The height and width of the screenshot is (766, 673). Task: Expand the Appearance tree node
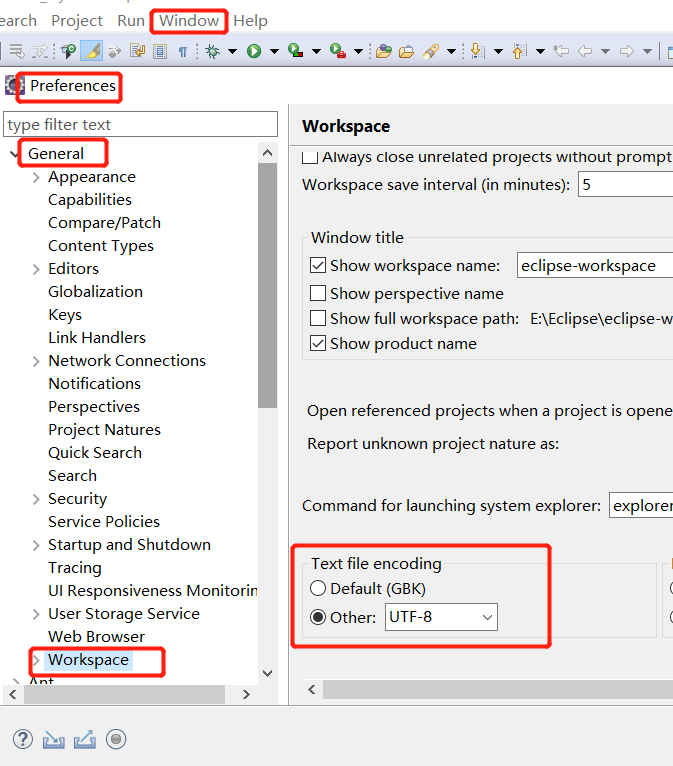[x=36, y=177]
